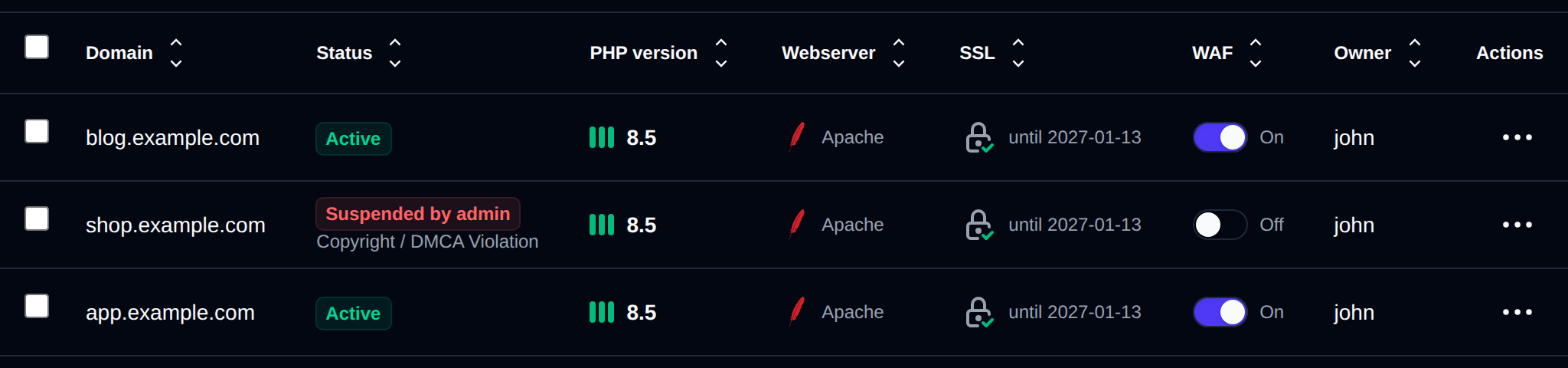Click SSL expiry date for app.example.com
This screenshot has height=368, width=1568.
click(1075, 312)
